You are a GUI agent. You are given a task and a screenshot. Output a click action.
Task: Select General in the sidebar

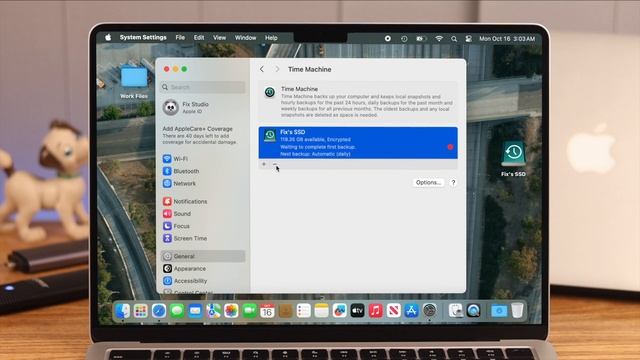(x=203, y=256)
